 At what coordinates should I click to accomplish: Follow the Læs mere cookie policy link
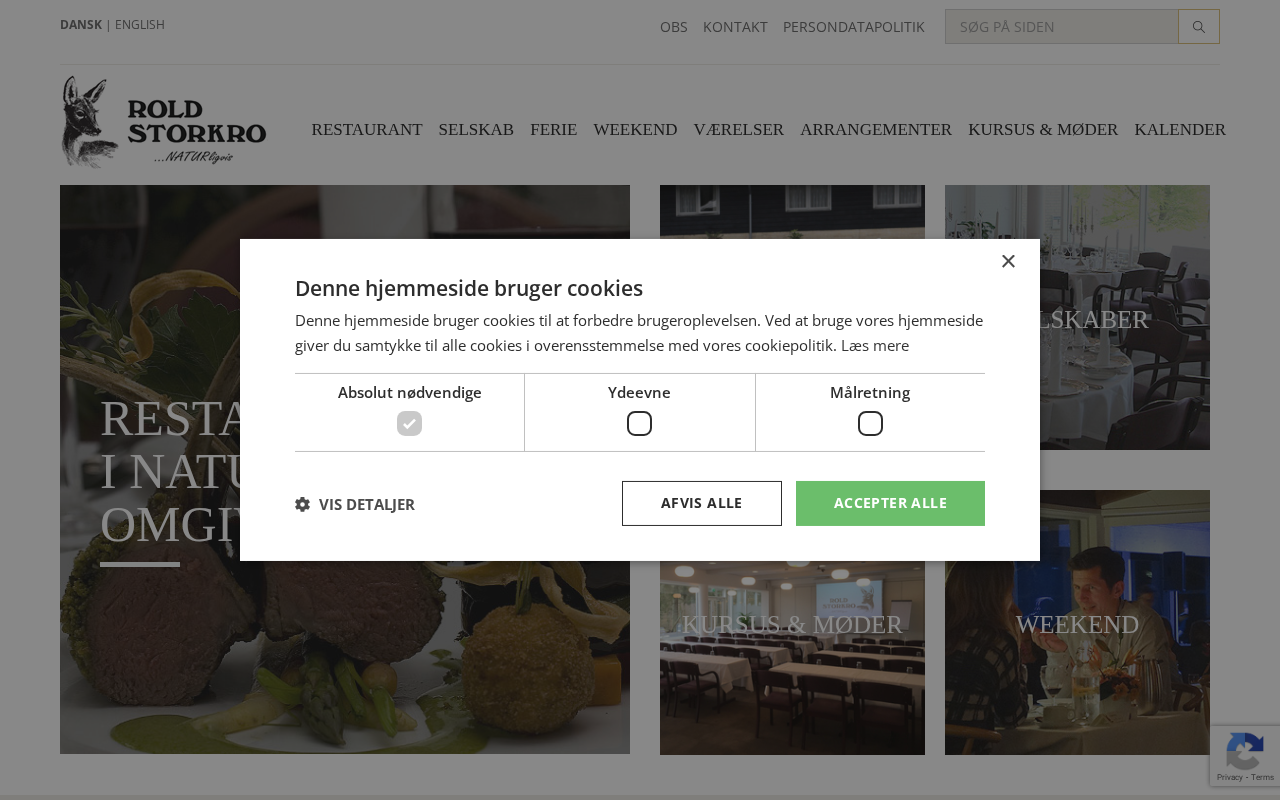tap(874, 345)
